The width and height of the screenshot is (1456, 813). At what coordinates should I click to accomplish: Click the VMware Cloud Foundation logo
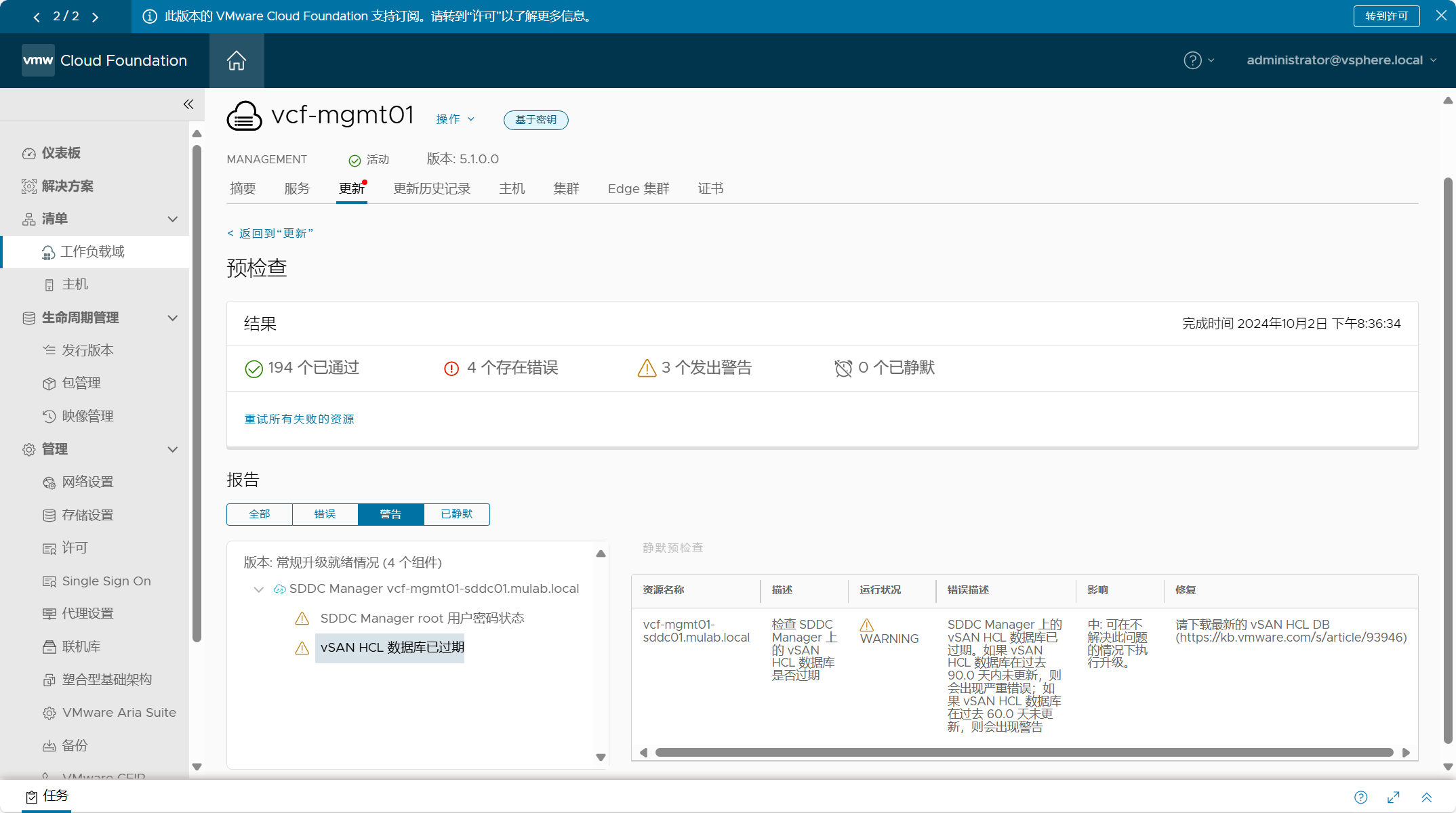click(105, 60)
